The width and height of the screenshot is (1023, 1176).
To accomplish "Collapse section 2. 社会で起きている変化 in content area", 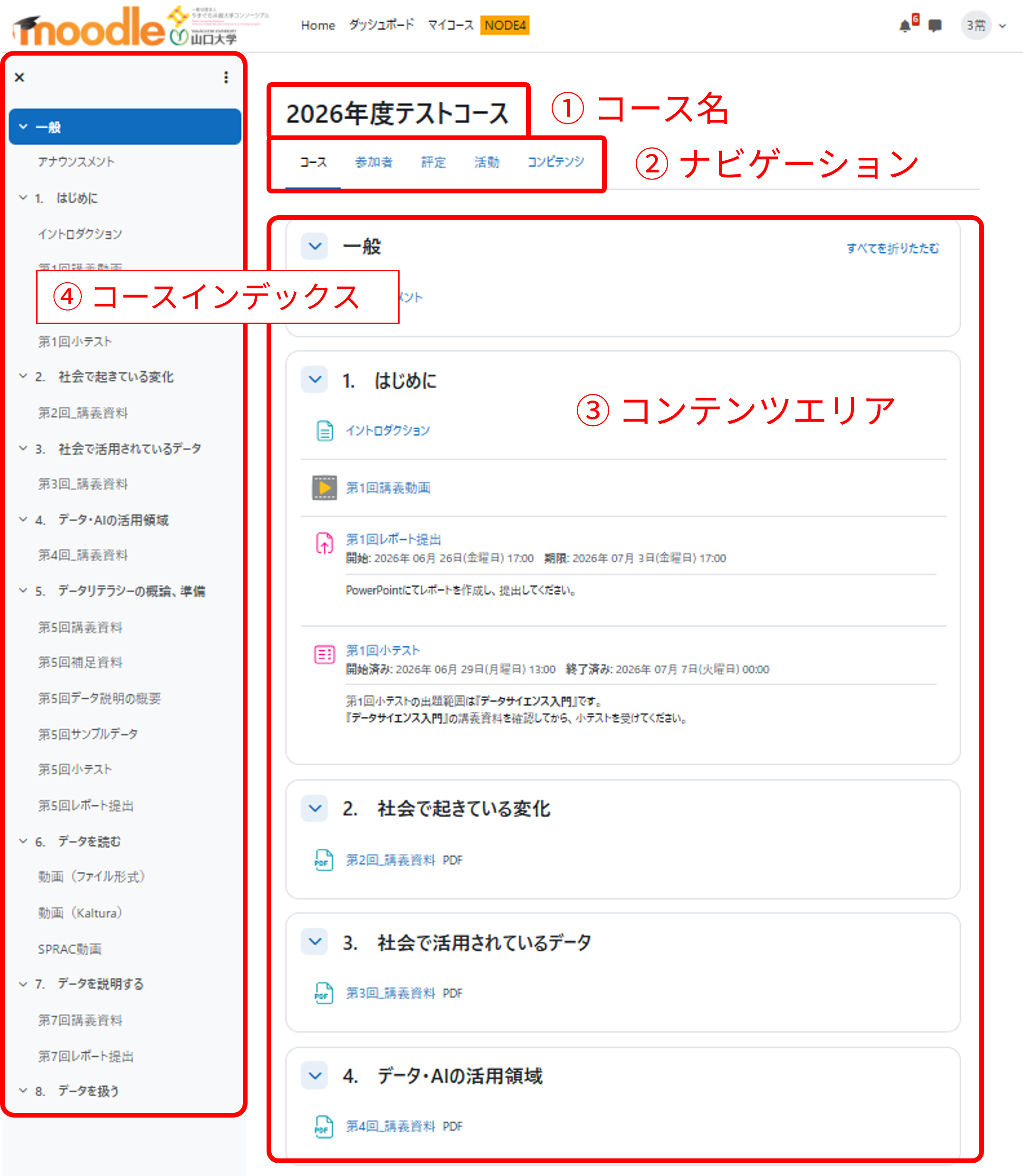I will pyautogui.click(x=315, y=808).
